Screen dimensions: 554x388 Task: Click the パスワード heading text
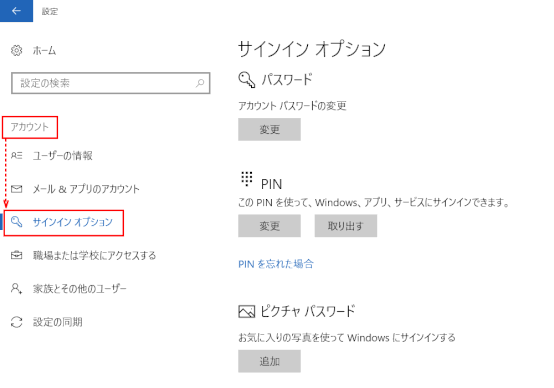[287, 80]
